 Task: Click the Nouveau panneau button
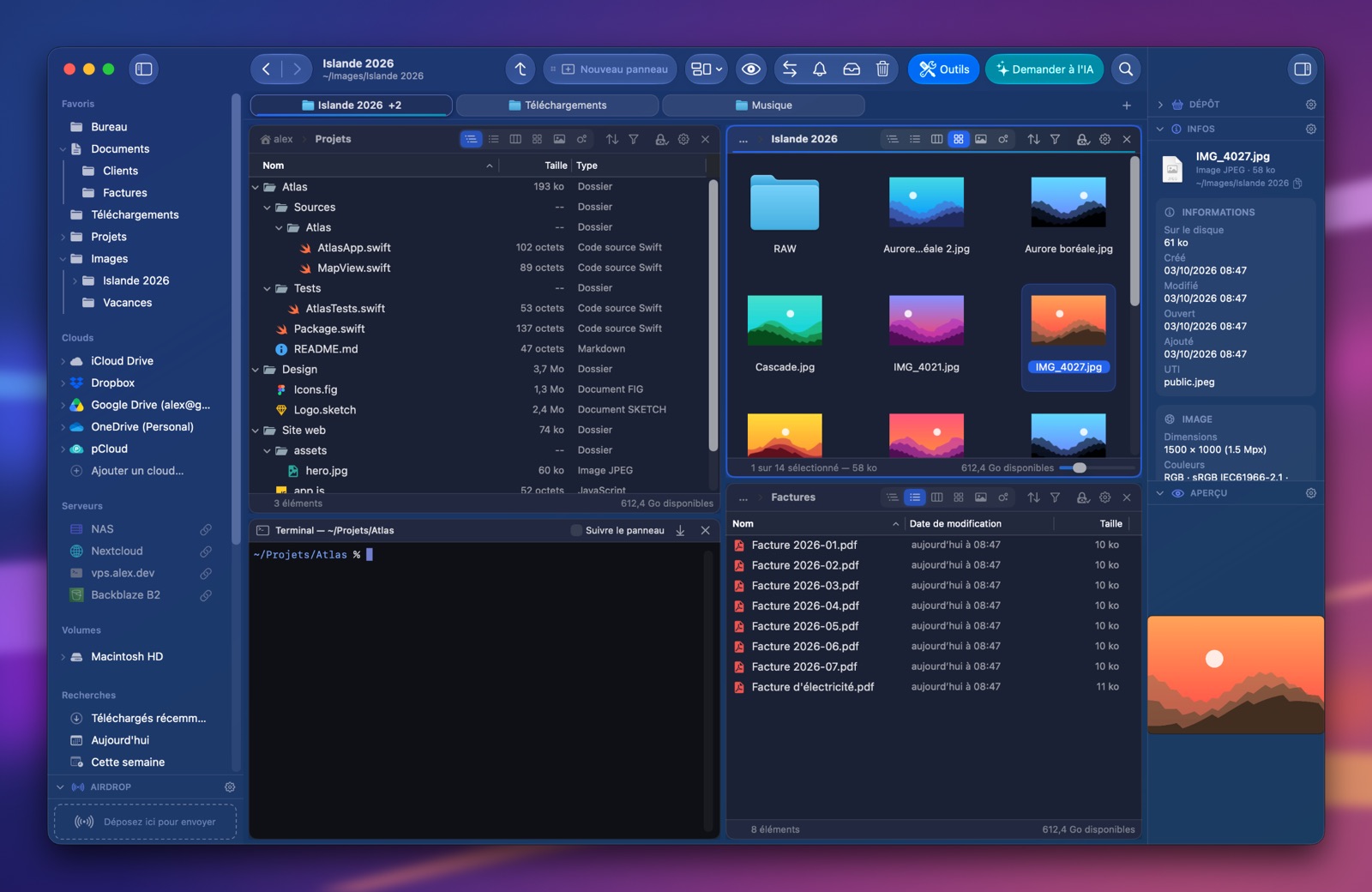coord(610,69)
